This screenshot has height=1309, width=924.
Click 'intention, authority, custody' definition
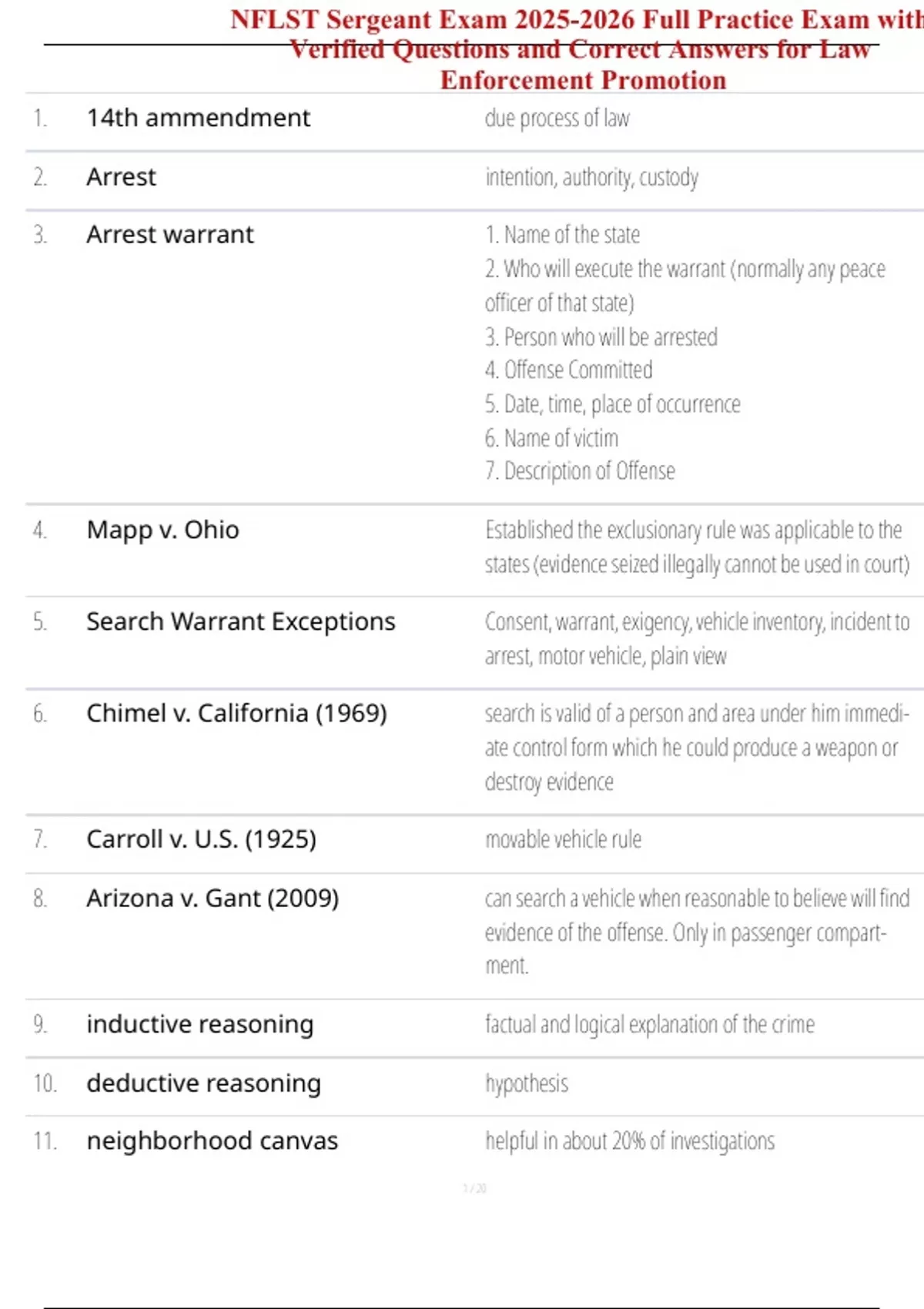(x=591, y=178)
